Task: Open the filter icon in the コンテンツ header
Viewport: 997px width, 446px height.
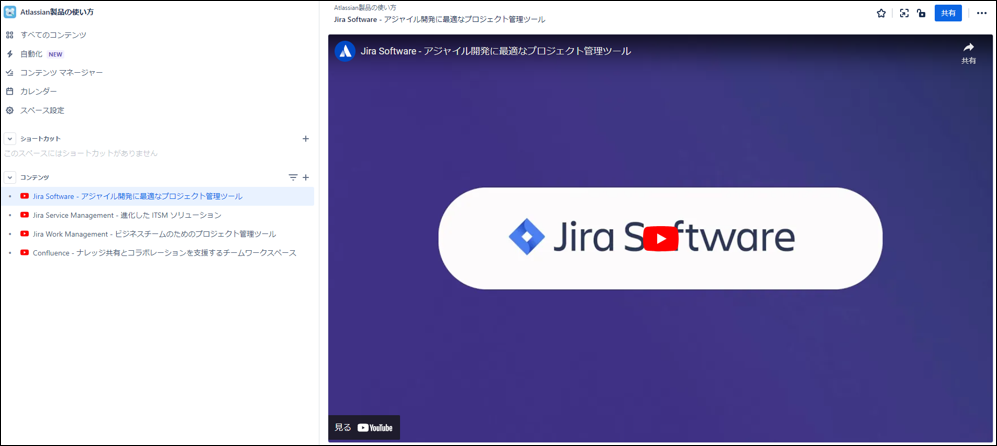Action: [x=293, y=177]
